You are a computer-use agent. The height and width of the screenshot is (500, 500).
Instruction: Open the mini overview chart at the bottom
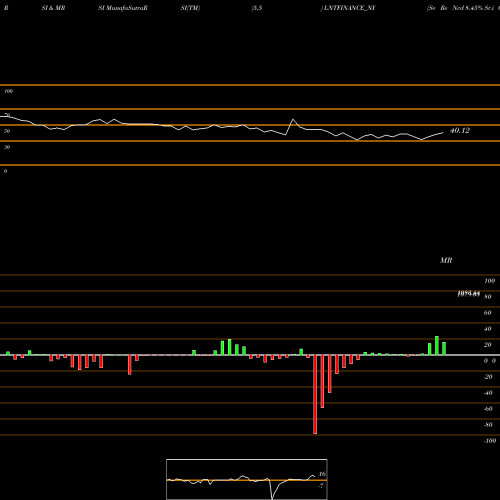tap(247, 479)
